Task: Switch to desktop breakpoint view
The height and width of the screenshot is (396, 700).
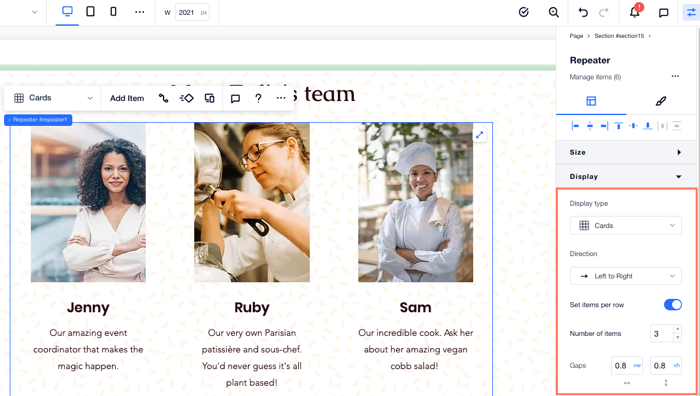Action: [x=67, y=12]
